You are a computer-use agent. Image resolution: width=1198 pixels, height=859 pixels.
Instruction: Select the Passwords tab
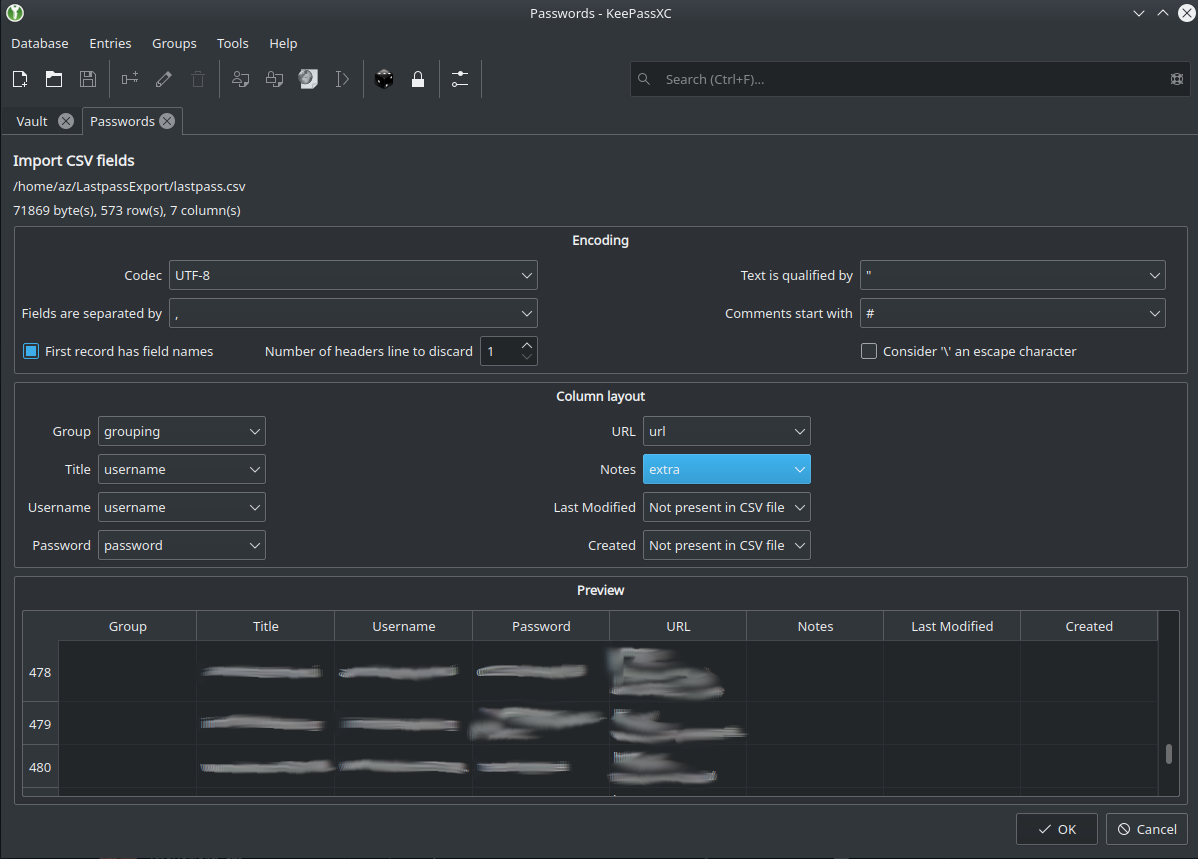point(122,122)
